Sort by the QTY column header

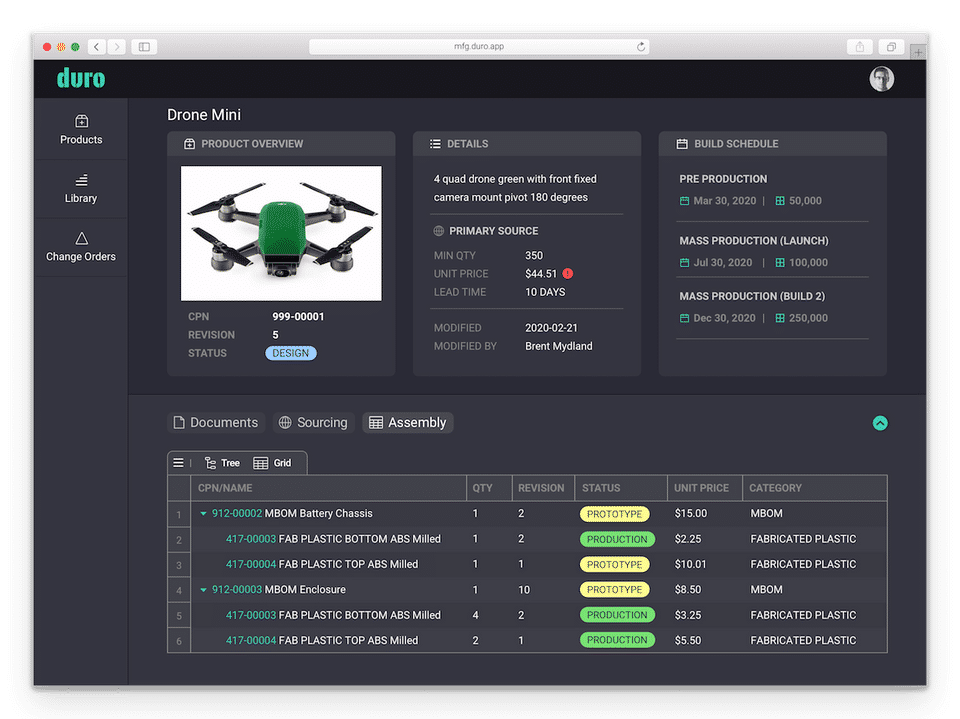(x=489, y=488)
